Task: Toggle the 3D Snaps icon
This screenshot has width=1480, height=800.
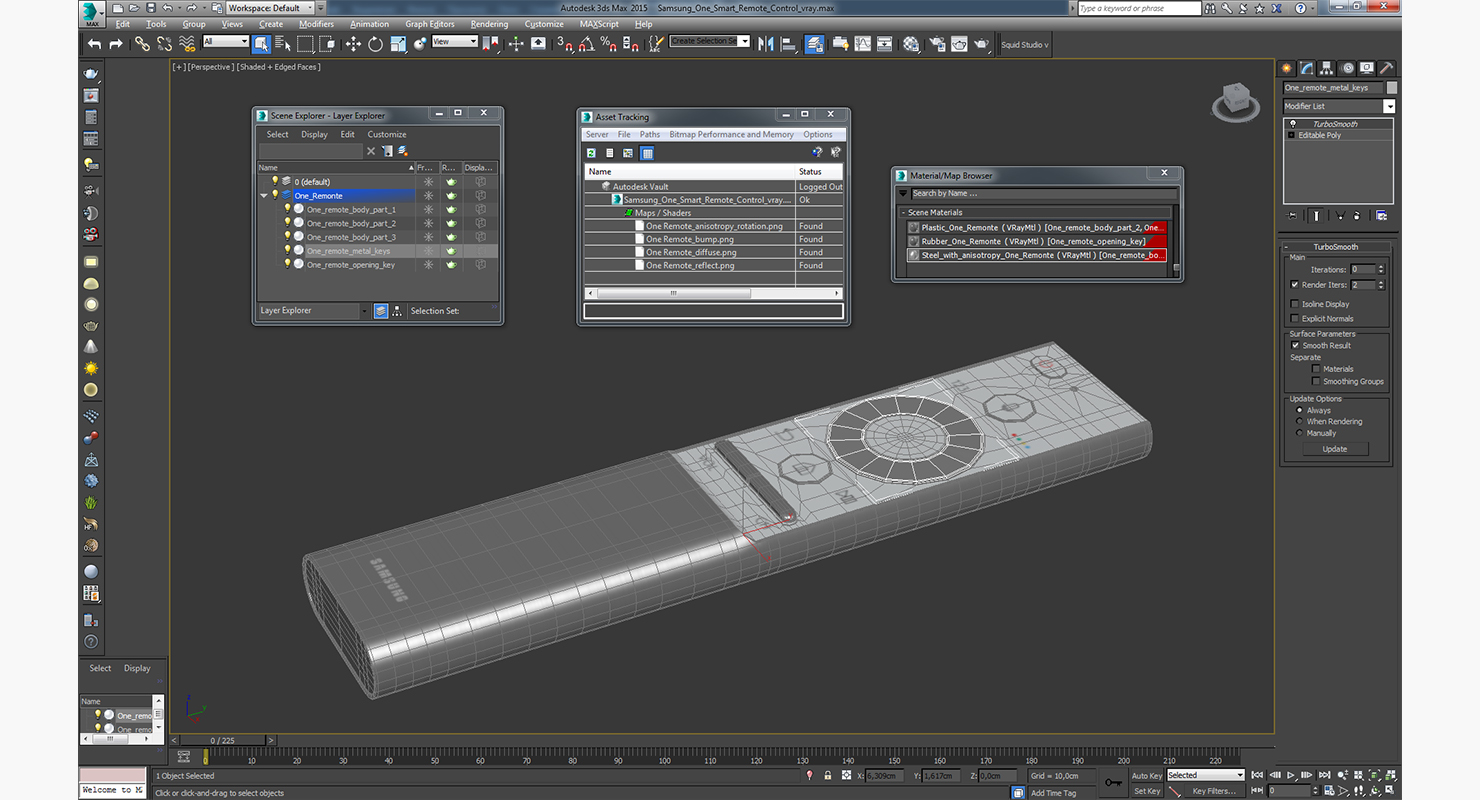Action: (x=564, y=44)
